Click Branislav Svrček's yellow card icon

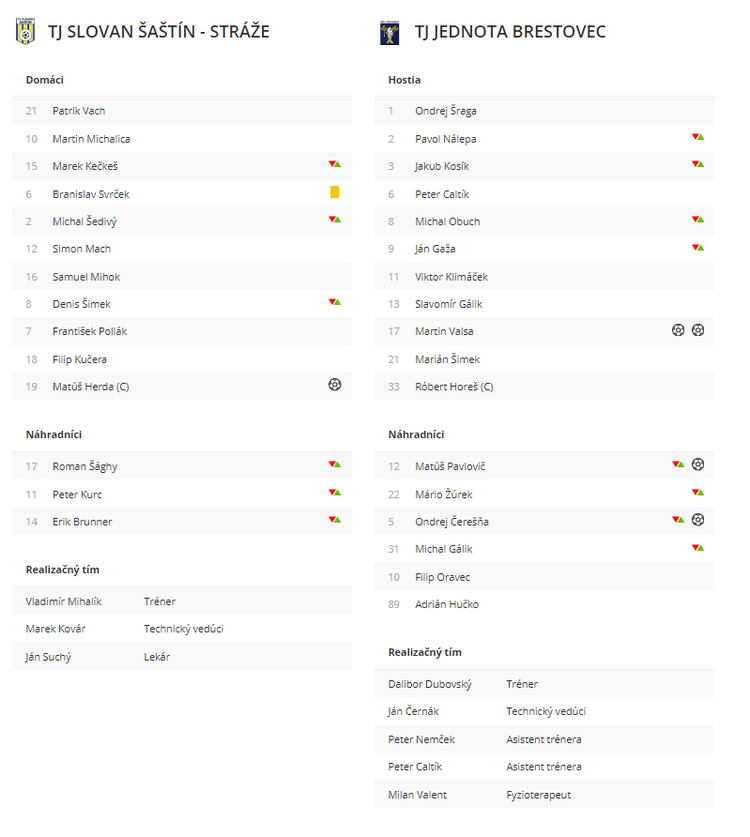pyautogui.click(x=335, y=192)
